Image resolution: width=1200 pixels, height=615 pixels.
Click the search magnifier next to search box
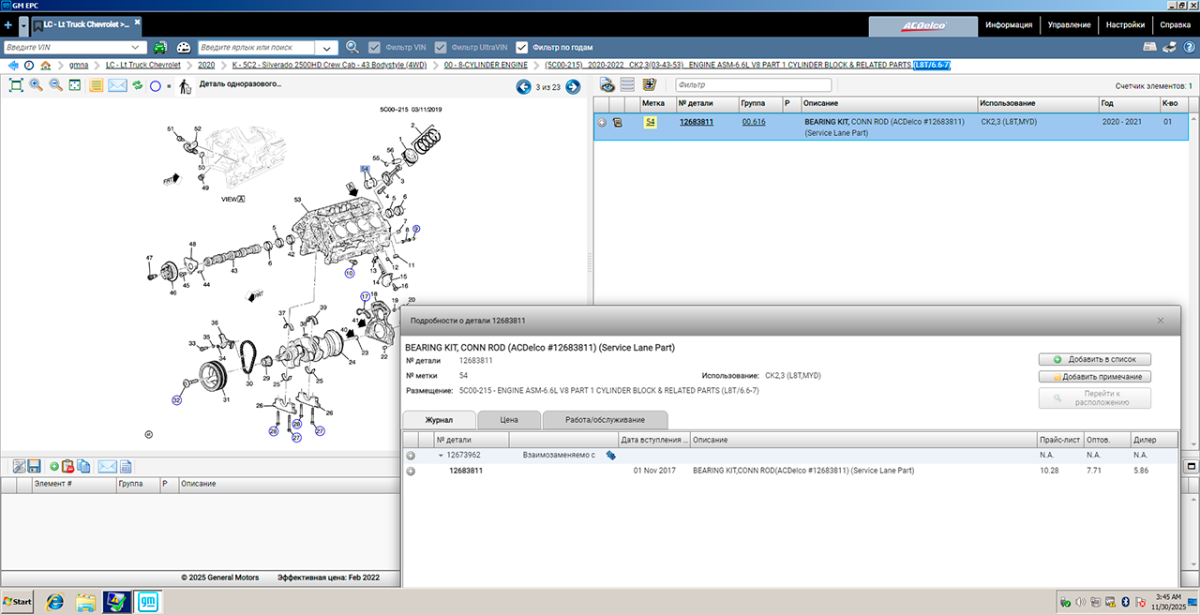pos(352,47)
